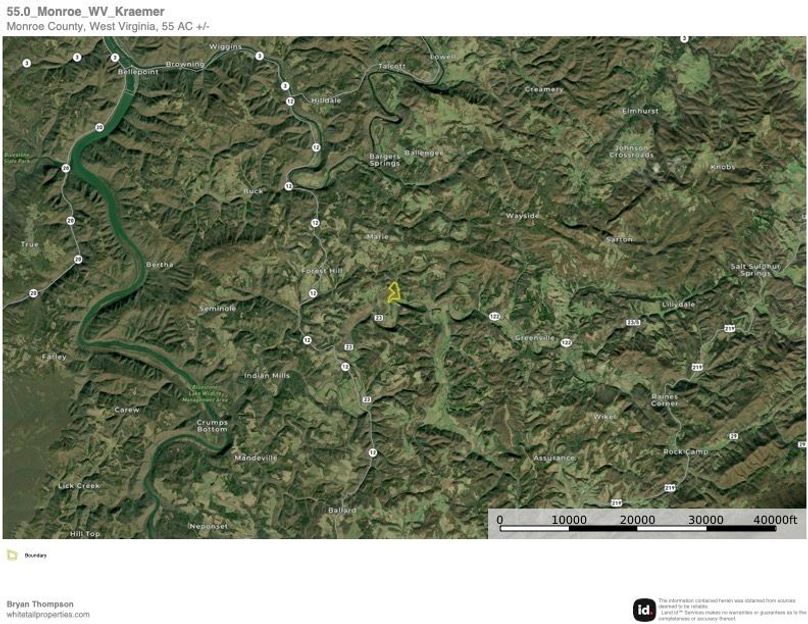808x624 pixels.
Task: Click the Route 219 shield near Rock Camp
Action: pyautogui.click(x=669, y=485)
